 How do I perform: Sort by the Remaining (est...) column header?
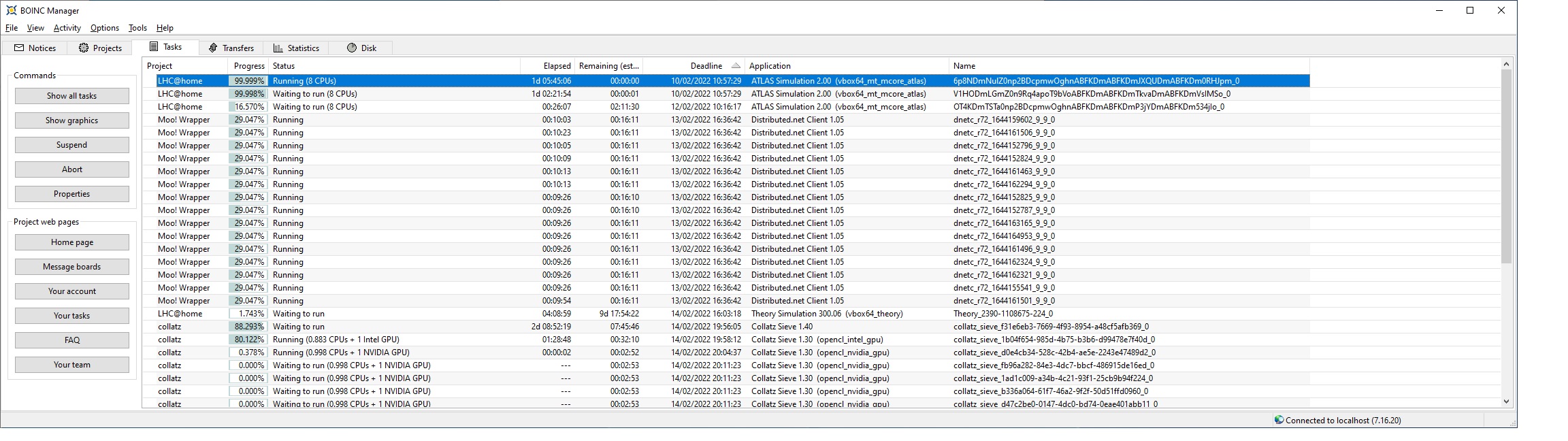[x=608, y=66]
